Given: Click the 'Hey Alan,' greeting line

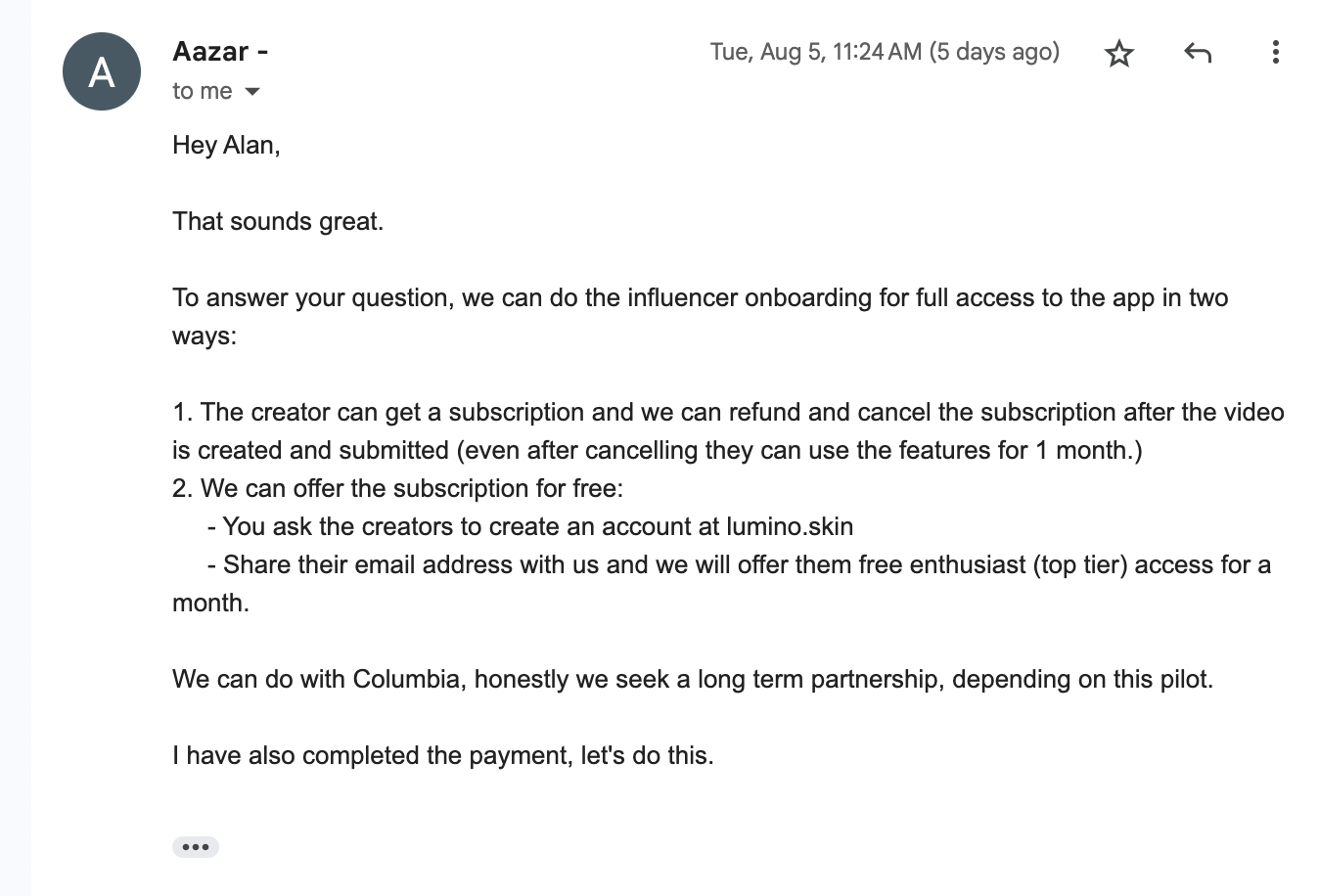Looking at the screenshot, I should click(x=226, y=146).
